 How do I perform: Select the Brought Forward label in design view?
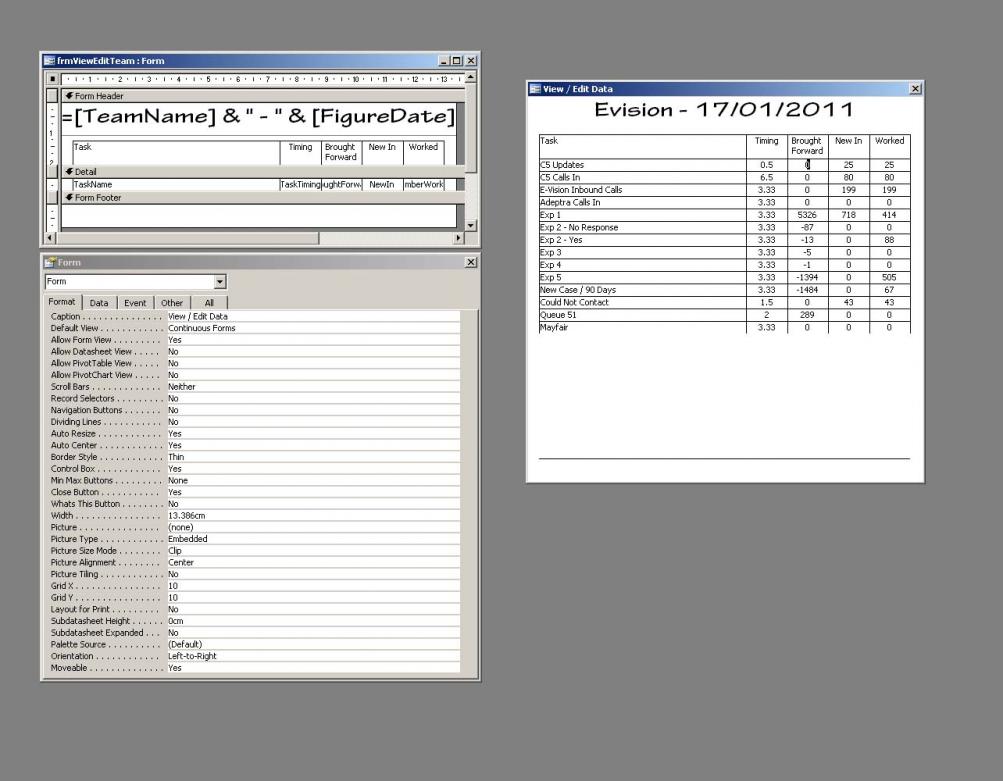tap(342, 153)
